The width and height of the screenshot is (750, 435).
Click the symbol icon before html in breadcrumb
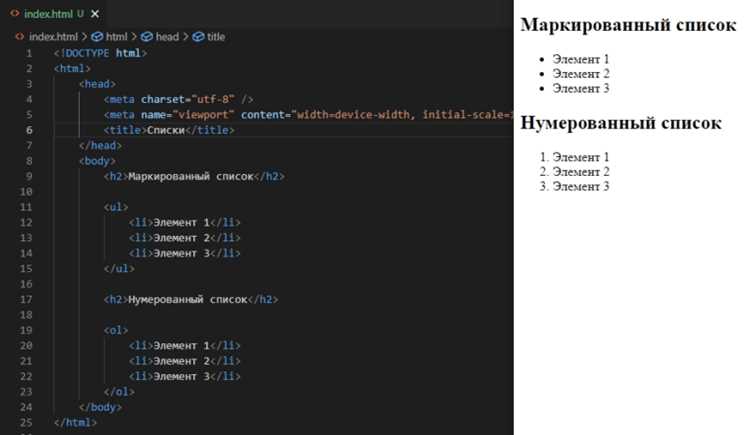97,37
